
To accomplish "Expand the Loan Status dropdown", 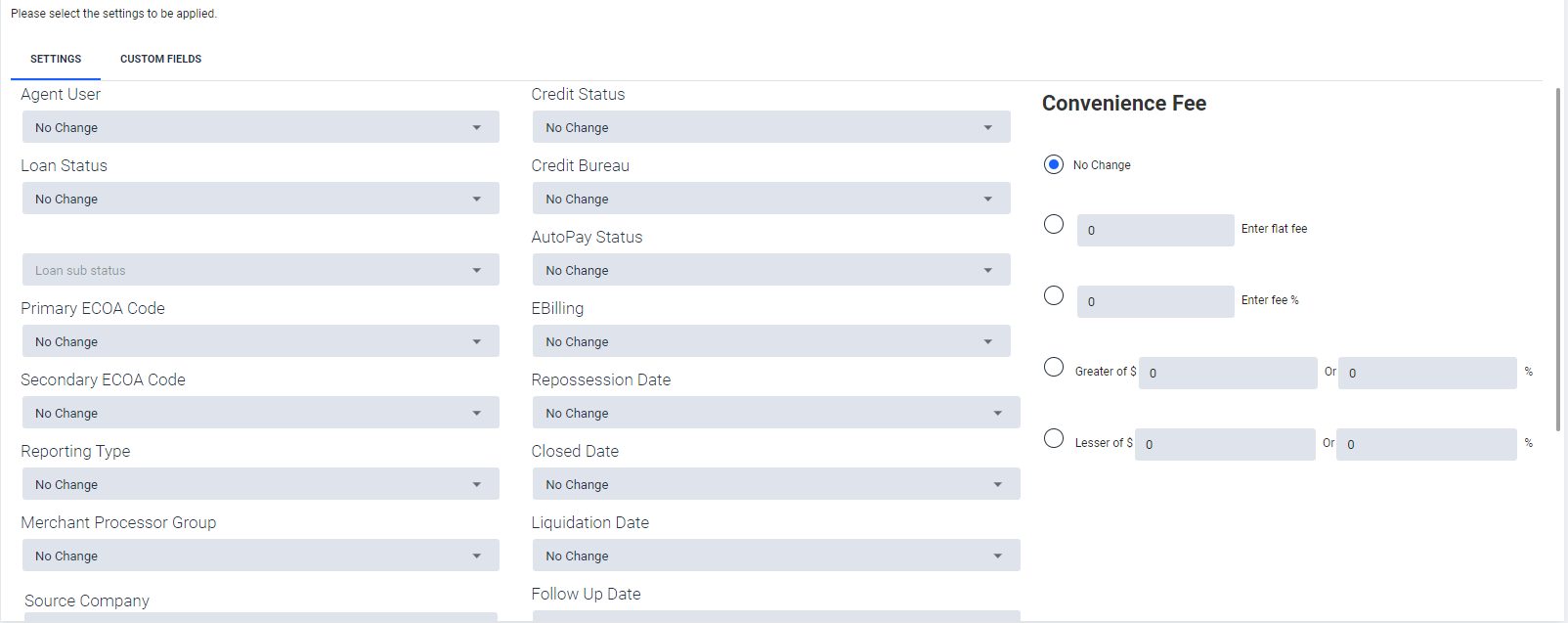I will 260,199.
